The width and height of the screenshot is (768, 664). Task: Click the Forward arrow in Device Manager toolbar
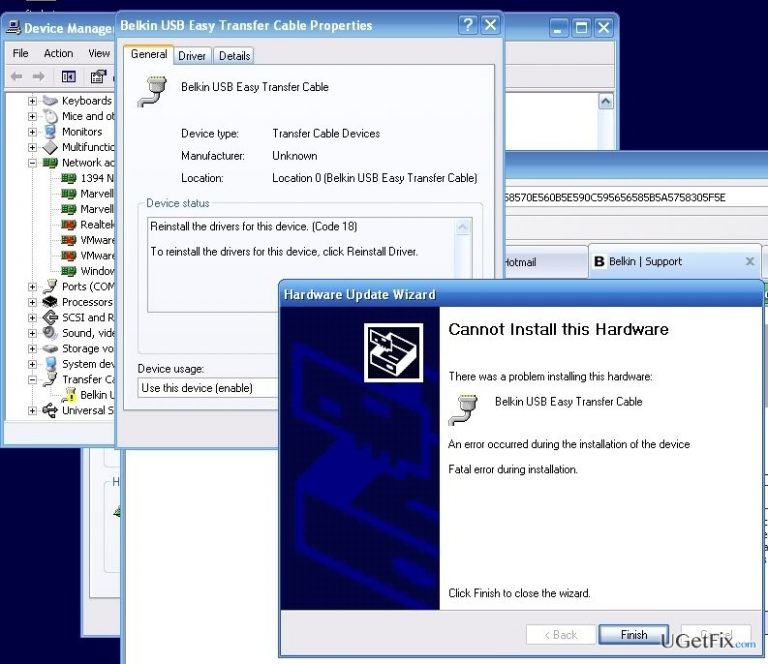[39, 76]
